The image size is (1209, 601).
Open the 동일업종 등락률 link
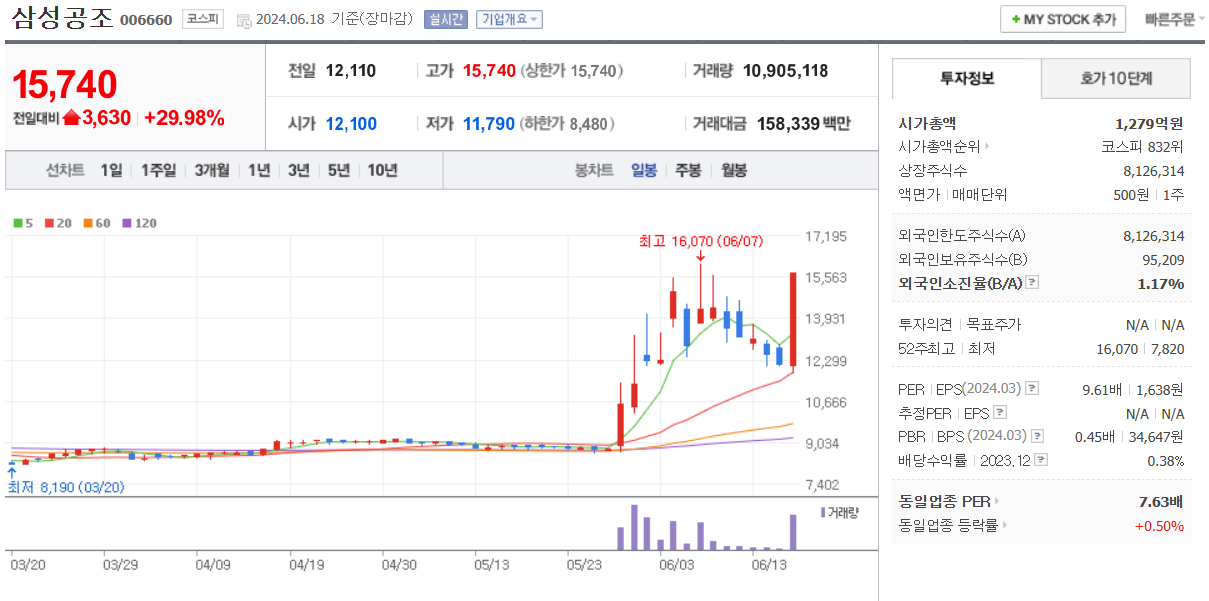[953, 525]
